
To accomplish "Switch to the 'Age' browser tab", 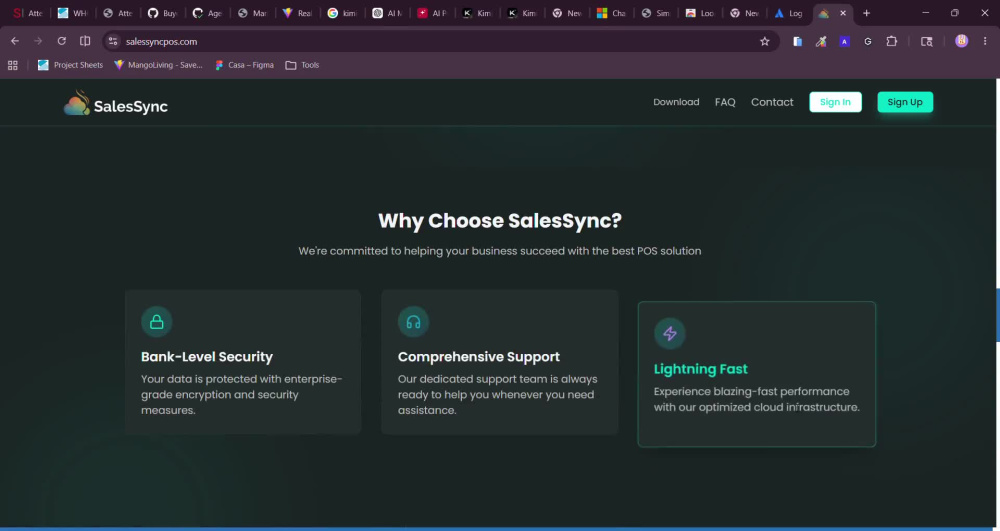I will click(x=207, y=13).
